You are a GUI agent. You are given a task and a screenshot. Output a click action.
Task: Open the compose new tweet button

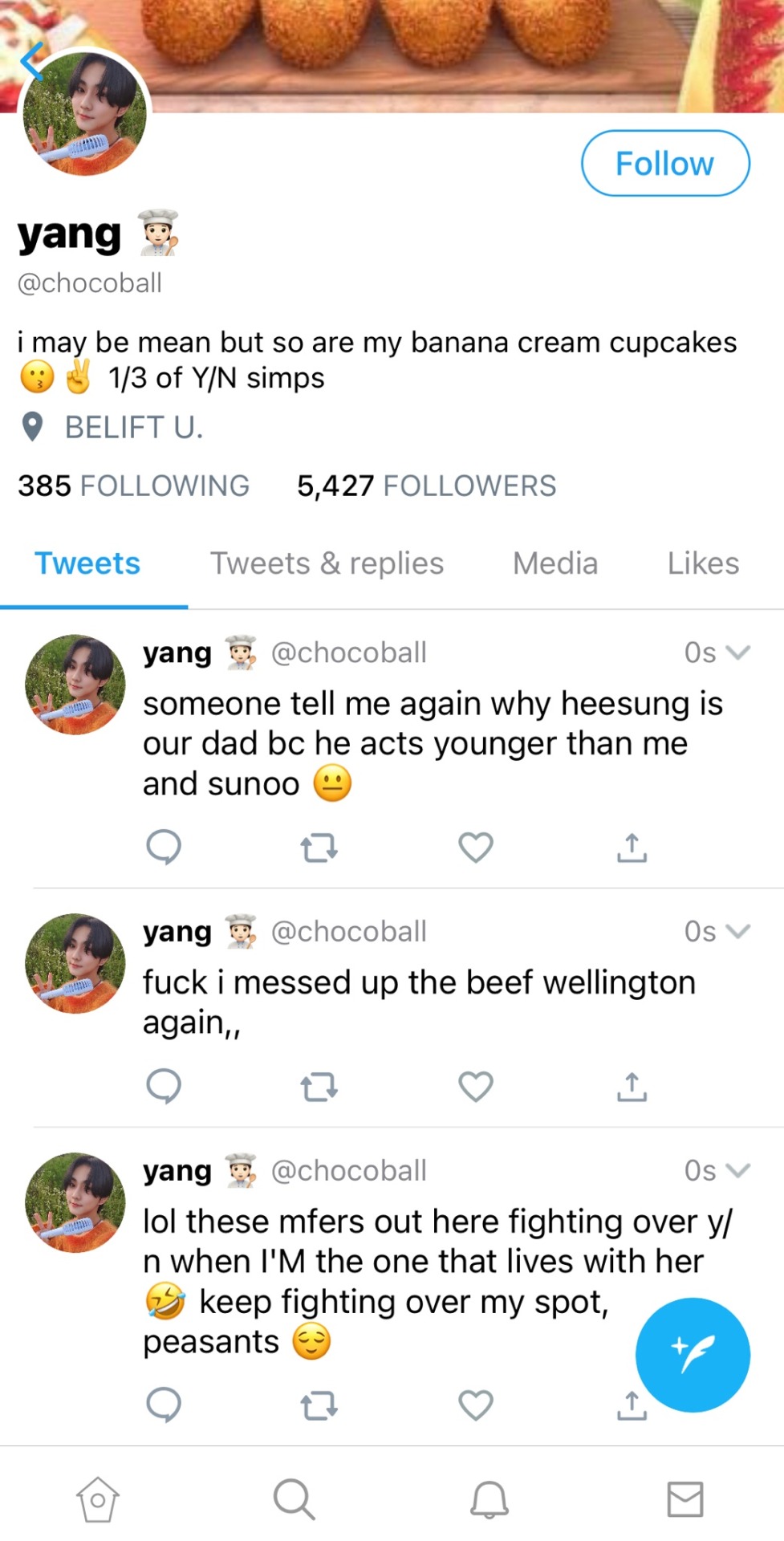click(x=693, y=1355)
